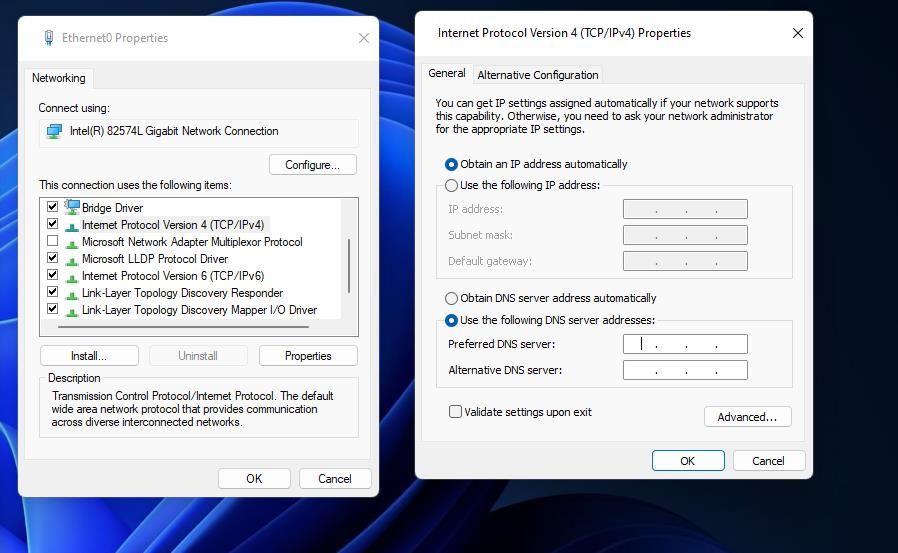Image resolution: width=898 pixels, height=553 pixels.
Task: Click the Topology Discovery Mapper I/O Driver icon
Action: click(72, 311)
